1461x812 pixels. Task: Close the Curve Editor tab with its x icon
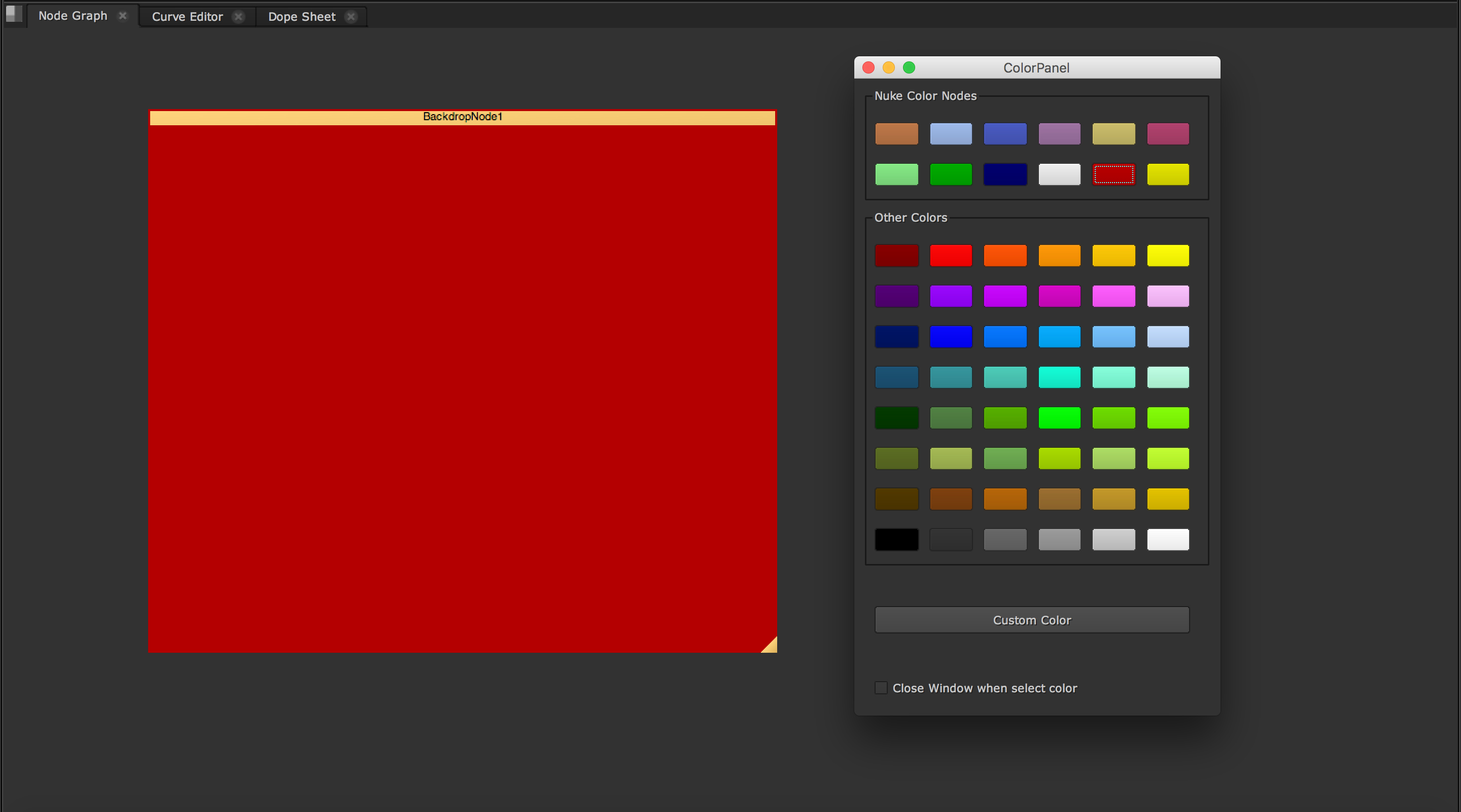pos(239,17)
